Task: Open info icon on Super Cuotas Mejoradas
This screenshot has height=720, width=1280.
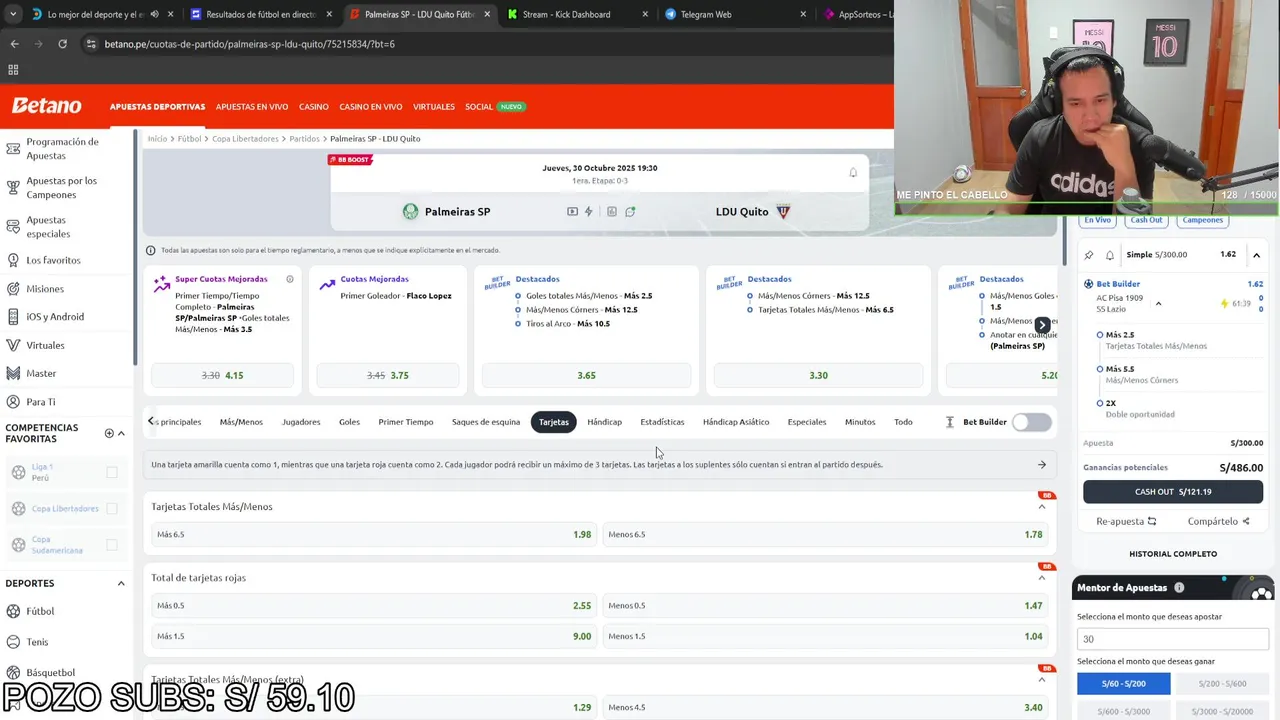Action: [x=290, y=279]
